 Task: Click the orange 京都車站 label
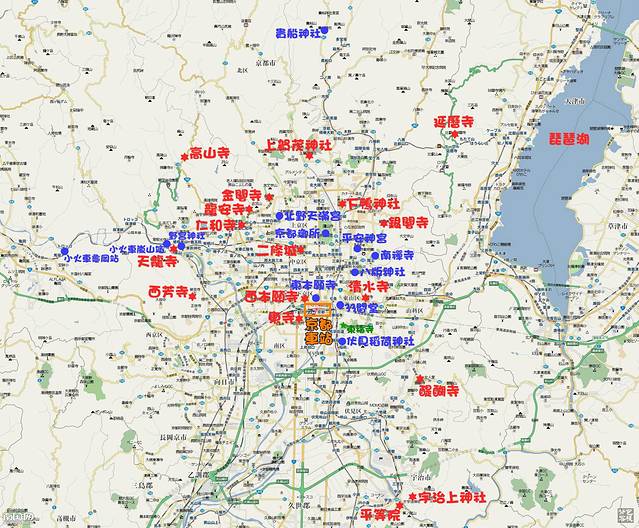tap(319, 333)
